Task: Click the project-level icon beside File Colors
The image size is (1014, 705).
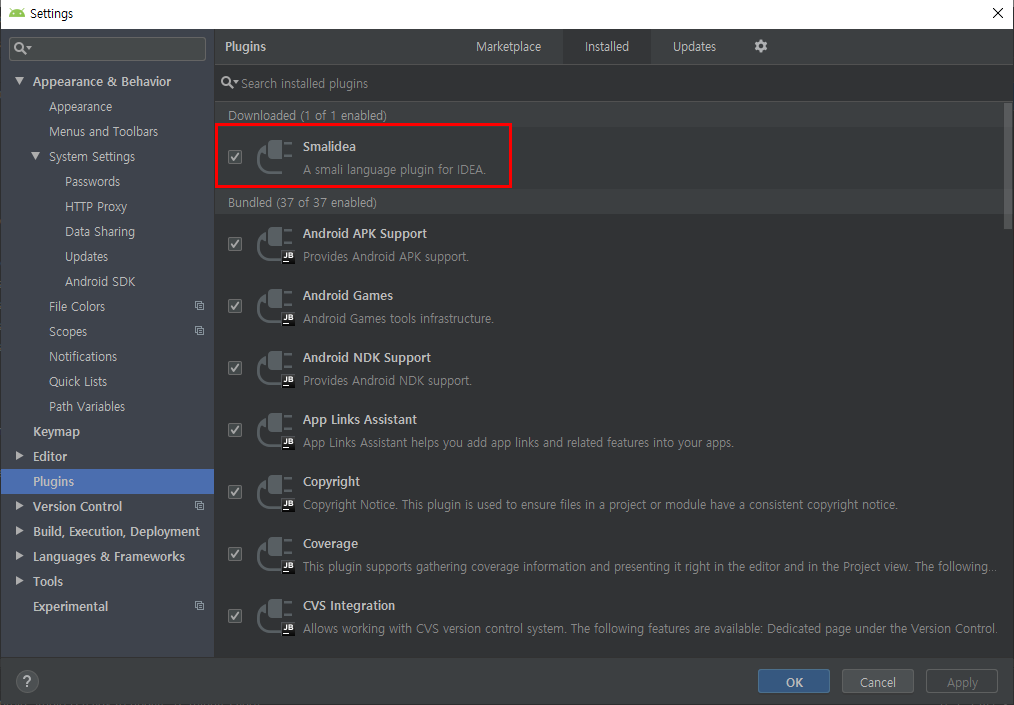Action: tap(199, 306)
